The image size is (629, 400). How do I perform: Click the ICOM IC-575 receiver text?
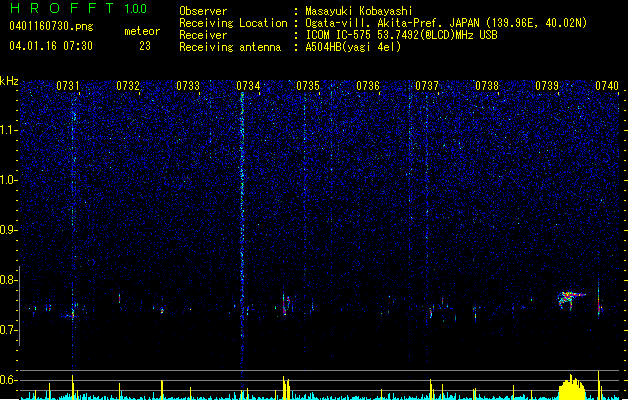(401, 35)
